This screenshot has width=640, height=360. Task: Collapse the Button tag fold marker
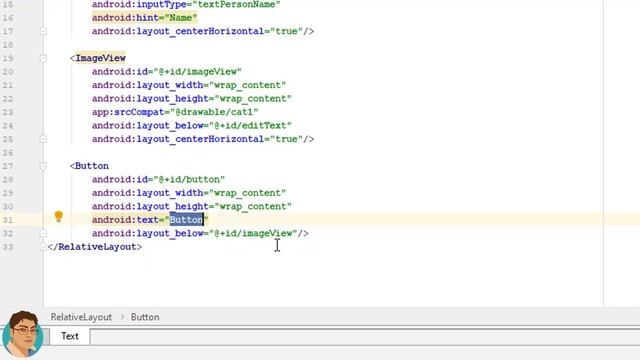43,166
